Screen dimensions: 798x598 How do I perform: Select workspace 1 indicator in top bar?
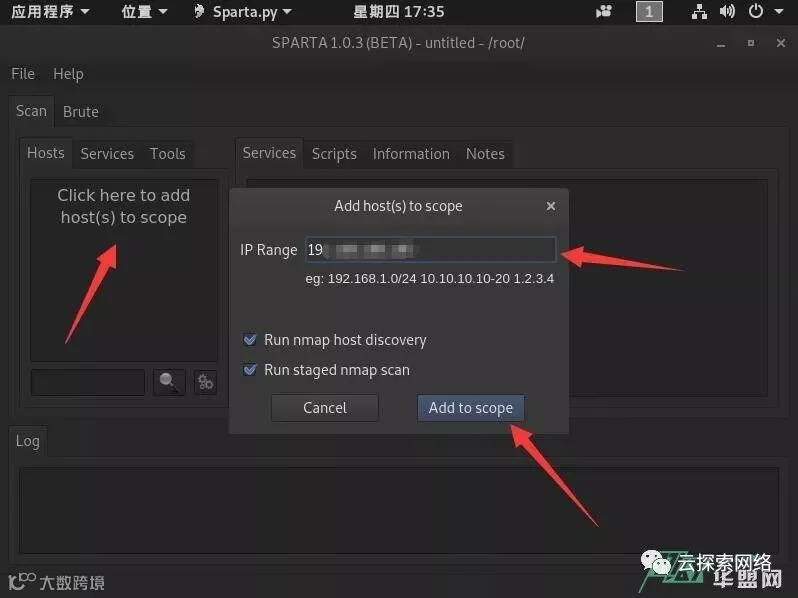point(649,12)
